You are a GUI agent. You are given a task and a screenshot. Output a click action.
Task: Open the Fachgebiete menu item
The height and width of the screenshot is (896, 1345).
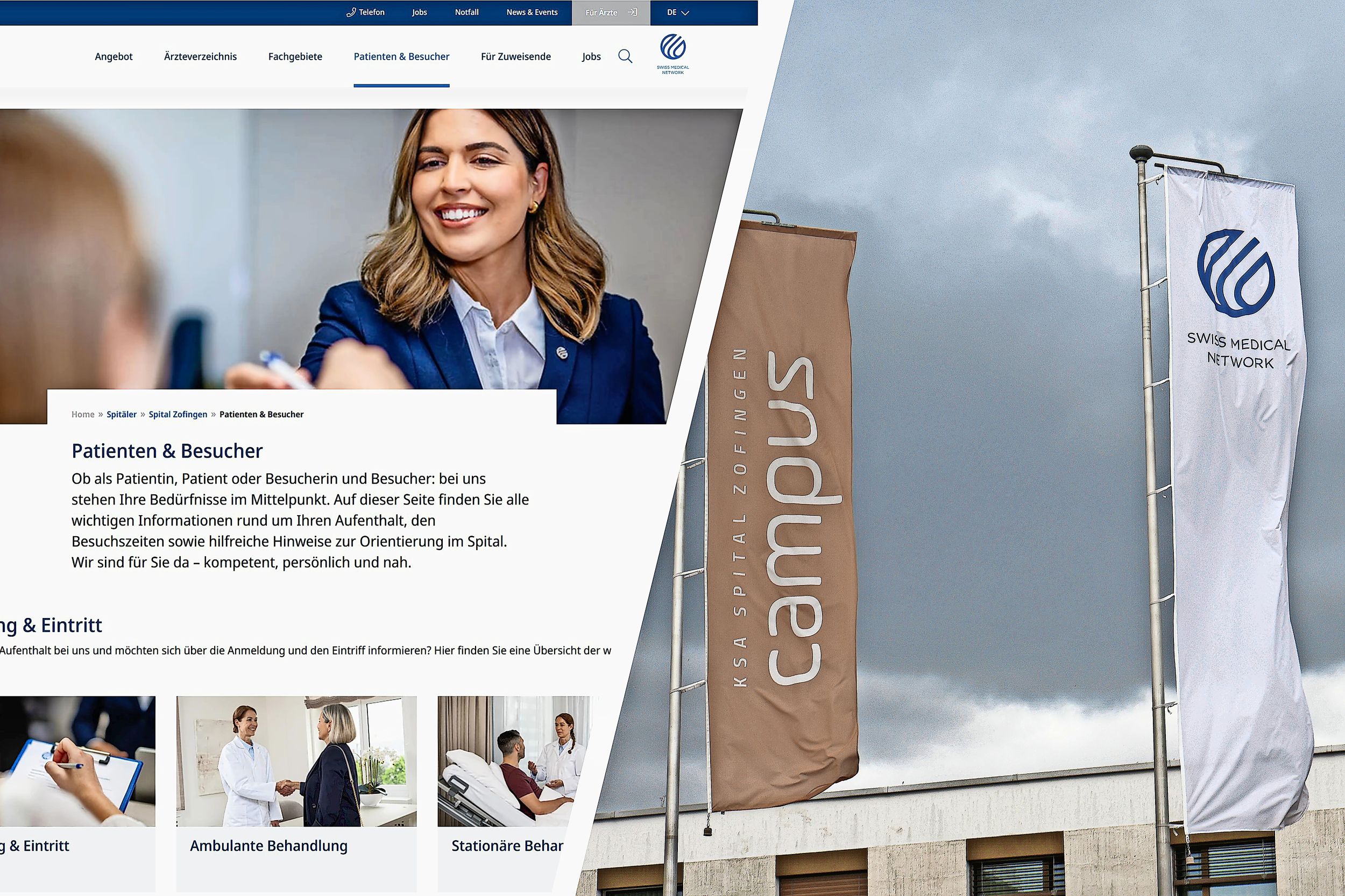pyautogui.click(x=295, y=56)
